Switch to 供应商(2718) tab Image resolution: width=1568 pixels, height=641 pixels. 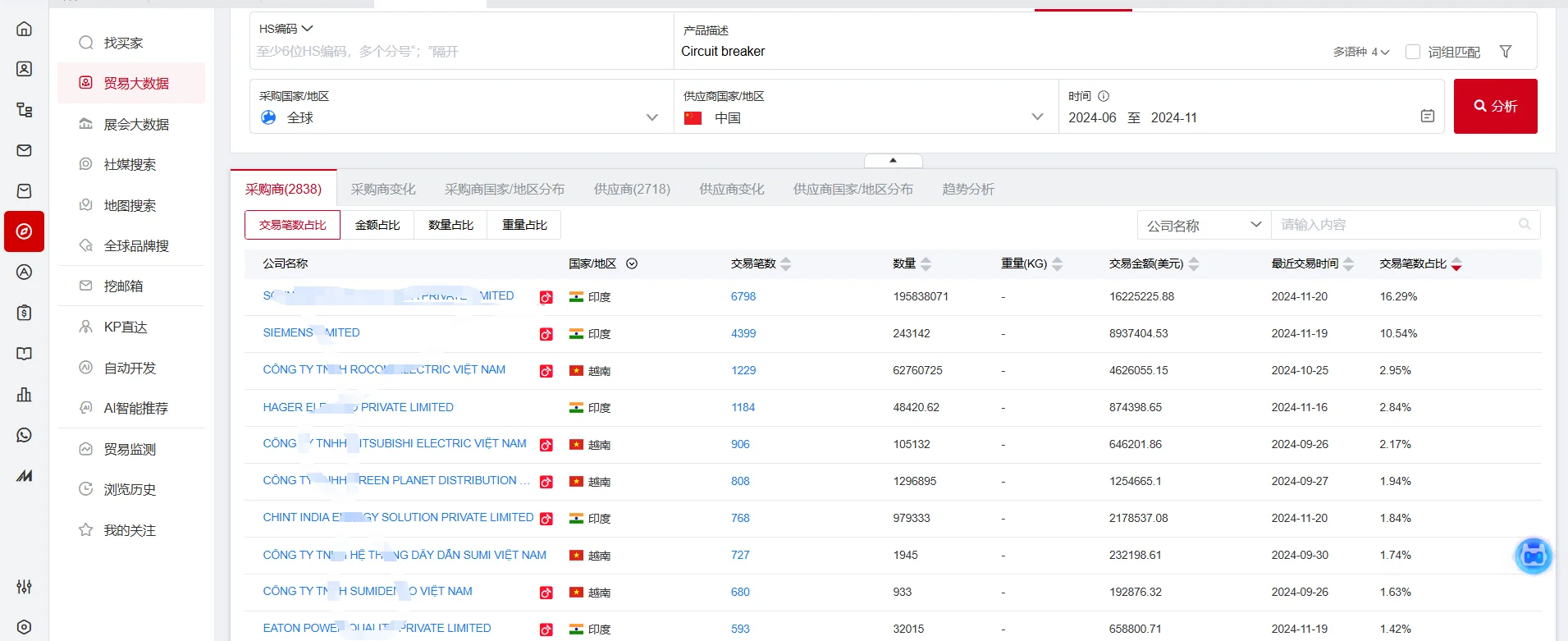632,189
